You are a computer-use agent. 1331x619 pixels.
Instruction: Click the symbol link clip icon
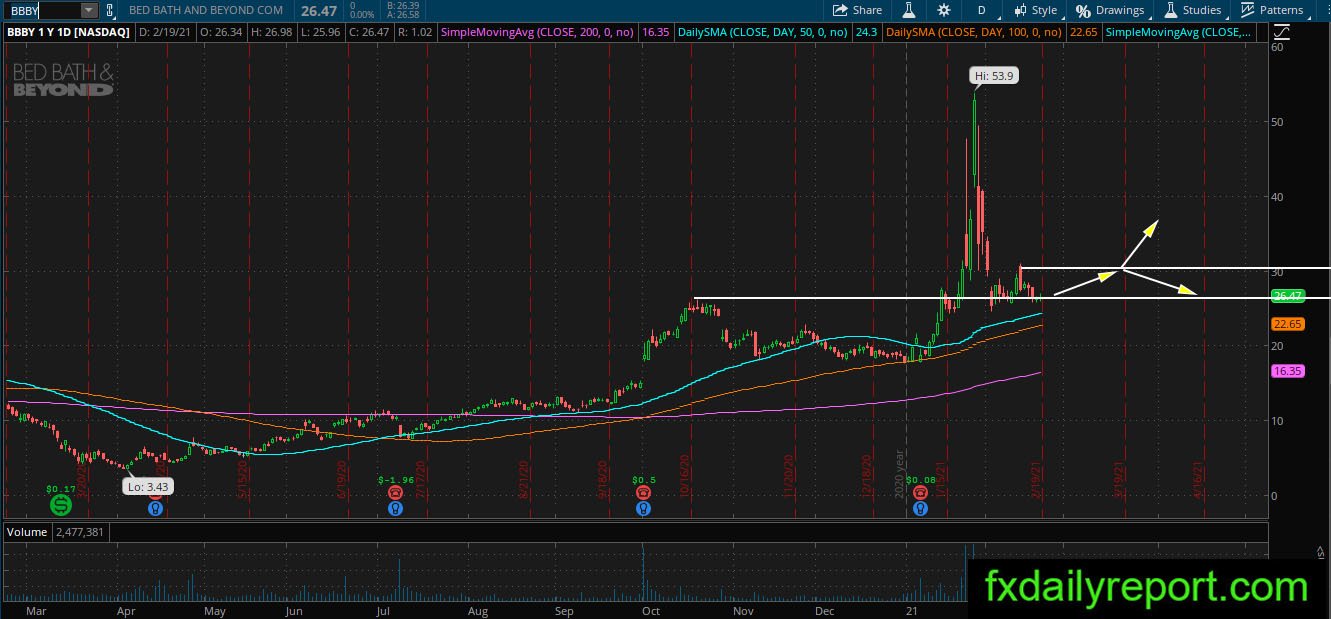110,10
